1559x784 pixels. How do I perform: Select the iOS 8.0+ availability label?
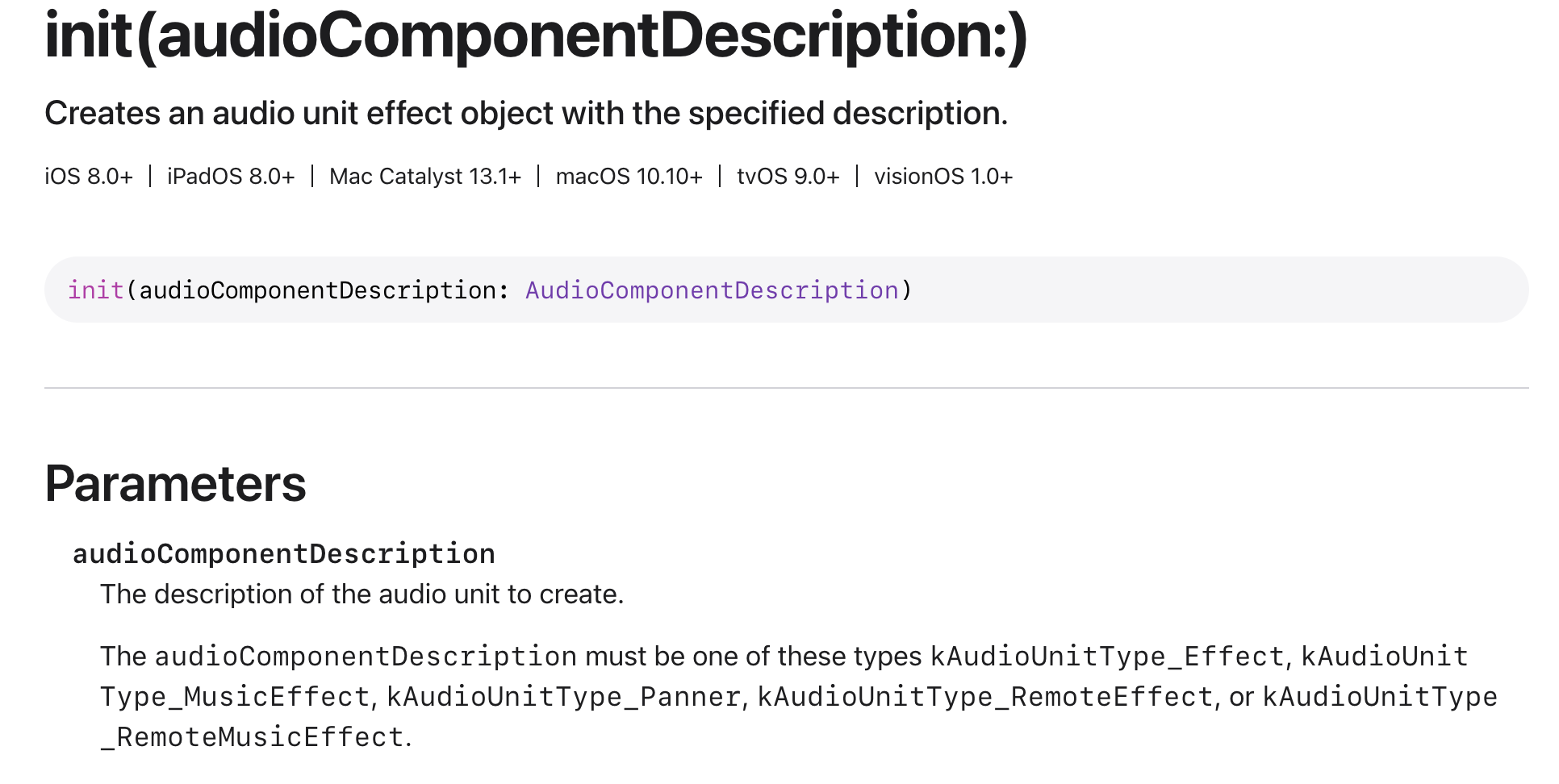tap(89, 177)
